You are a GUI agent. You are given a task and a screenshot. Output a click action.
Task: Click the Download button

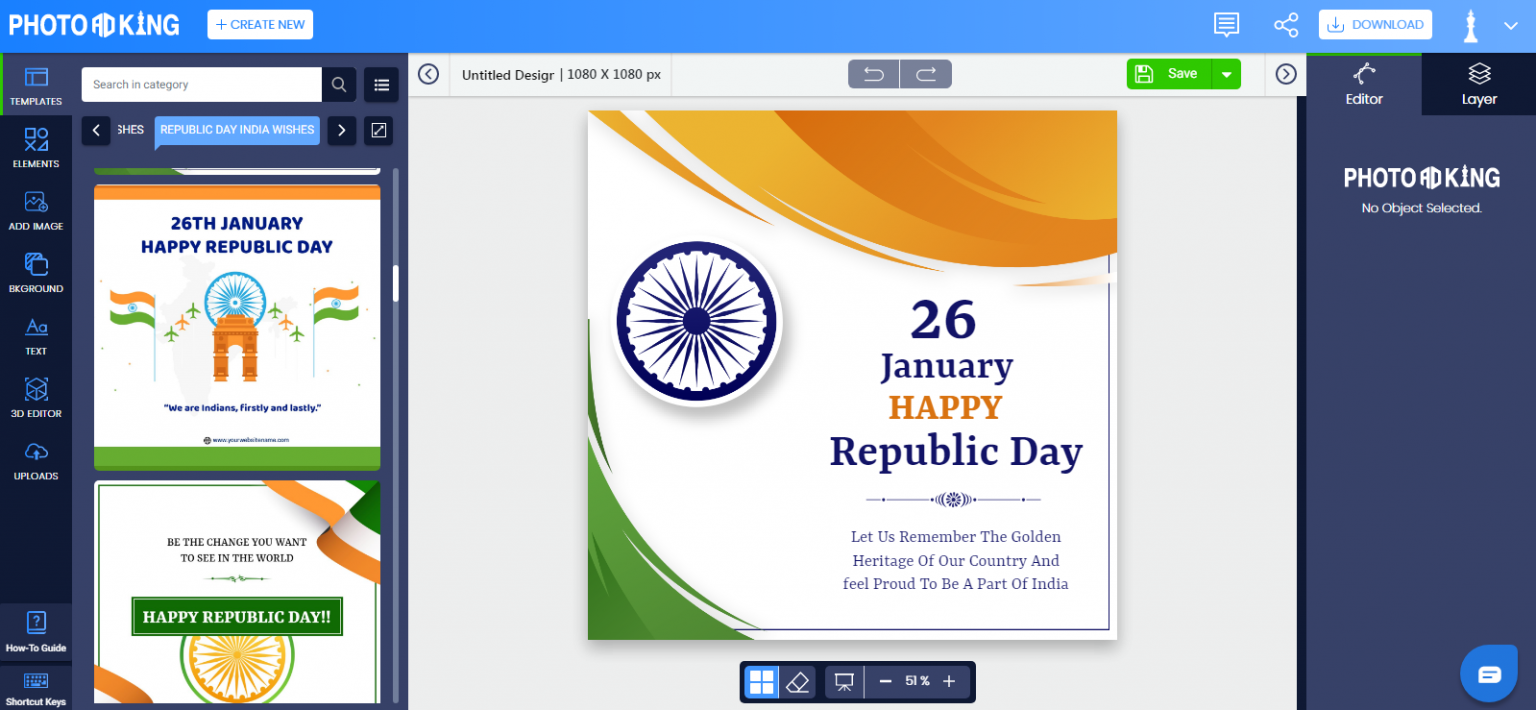coord(1375,24)
